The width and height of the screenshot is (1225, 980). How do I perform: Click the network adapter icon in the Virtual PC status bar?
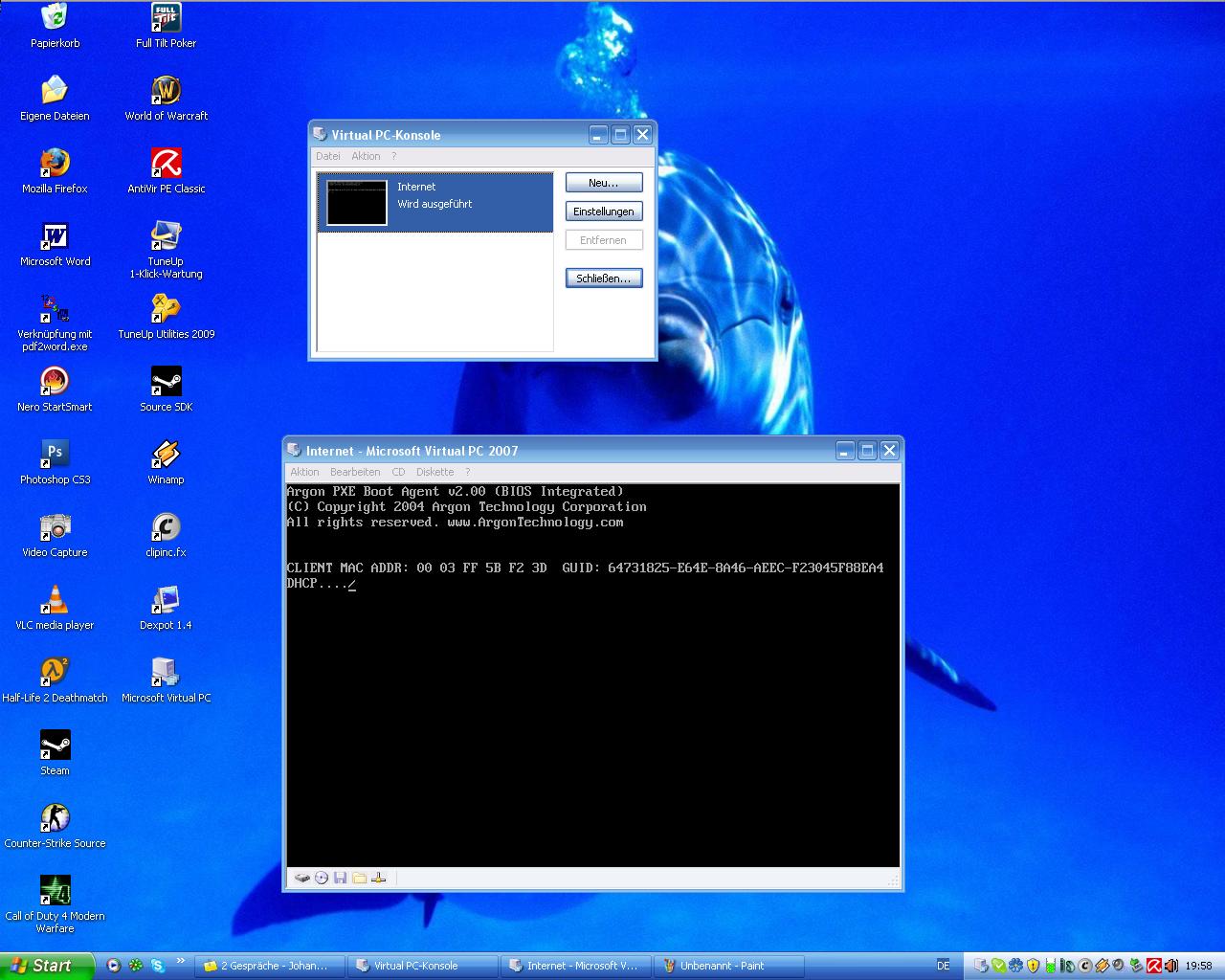[378, 878]
